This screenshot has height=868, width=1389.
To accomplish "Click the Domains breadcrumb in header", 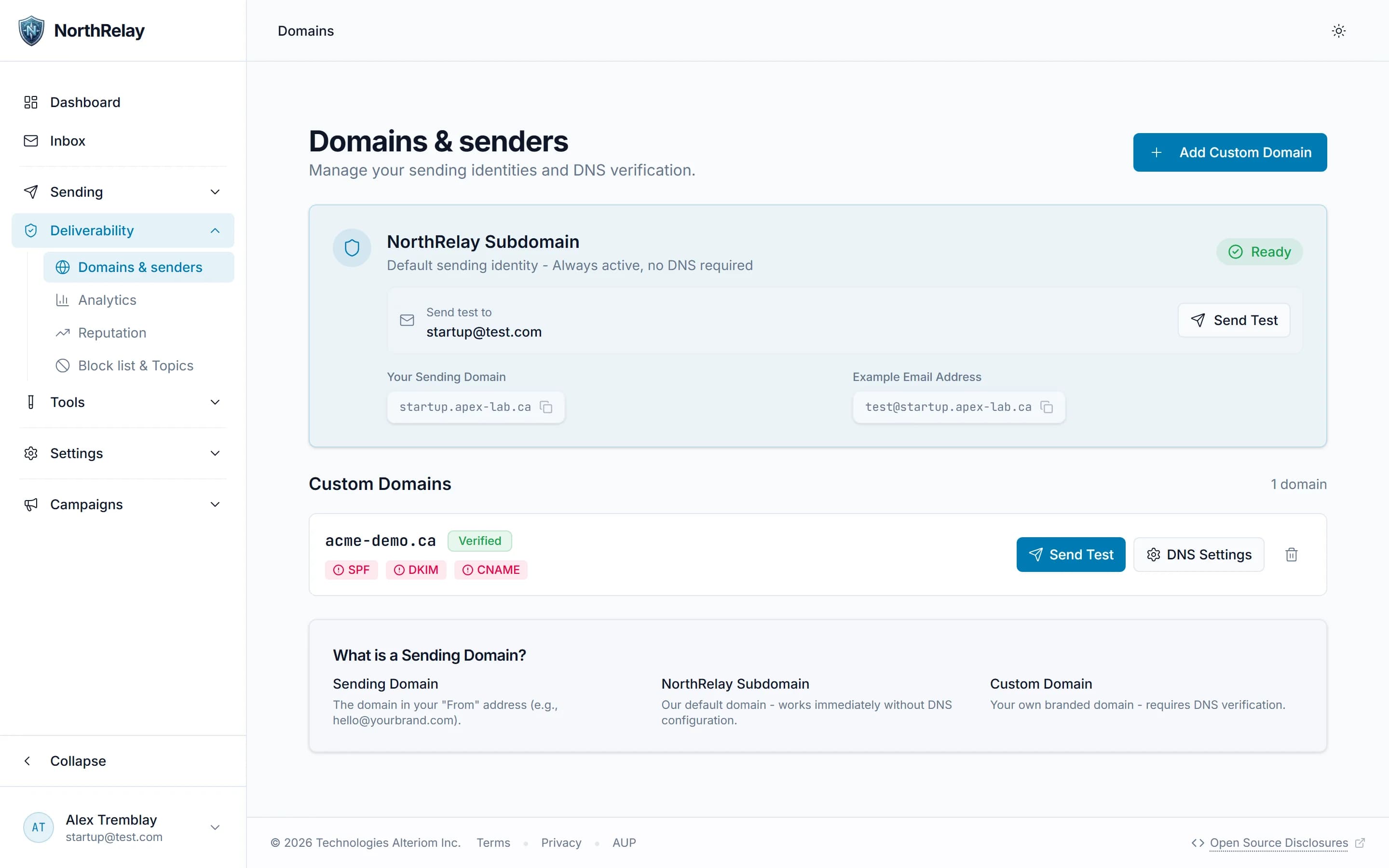I will pyautogui.click(x=305, y=31).
